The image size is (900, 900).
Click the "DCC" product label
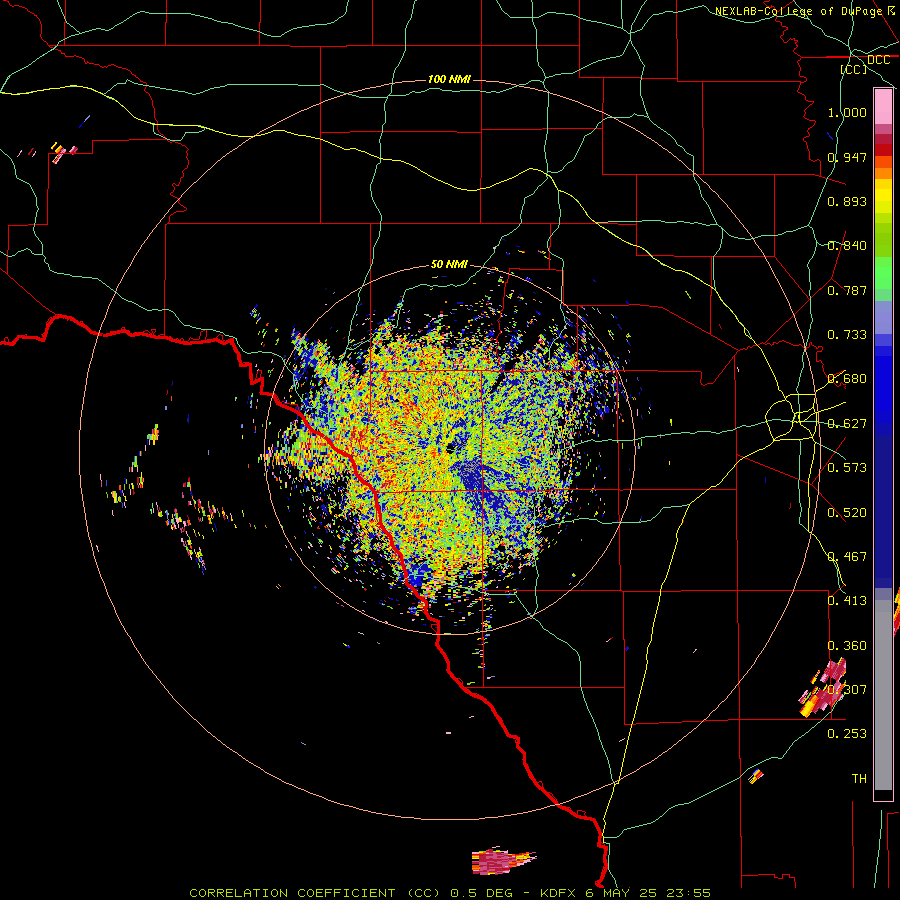tap(878, 60)
